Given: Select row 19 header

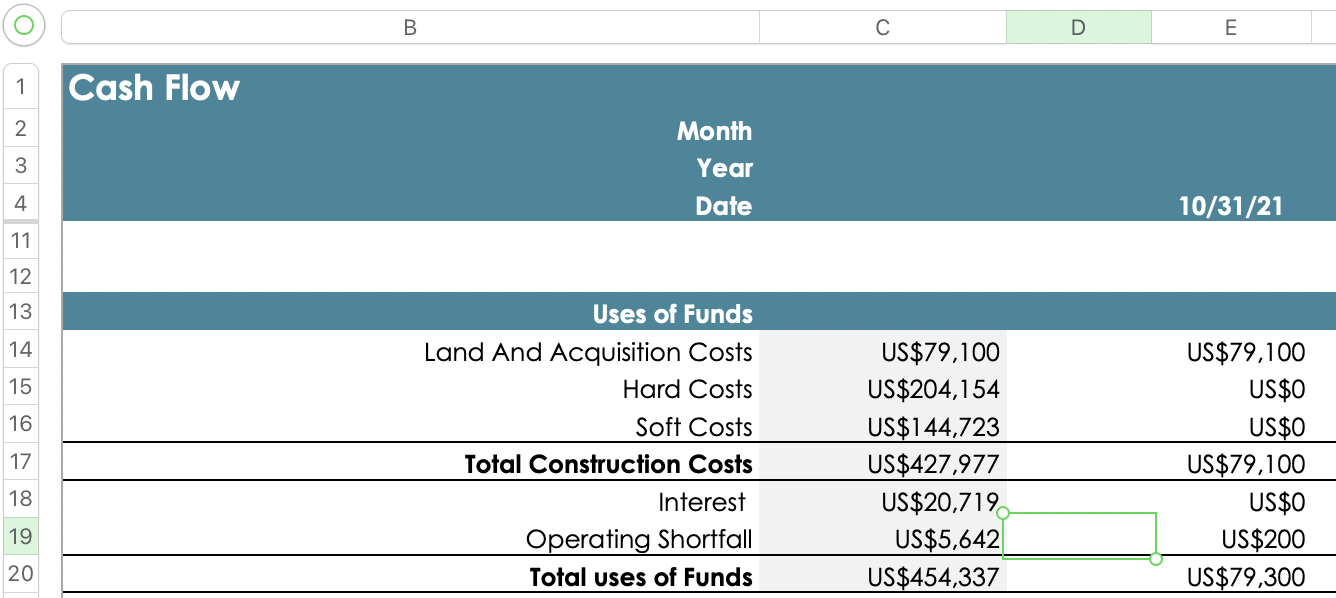Looking at the screenshot, I should tap(20, 537).
